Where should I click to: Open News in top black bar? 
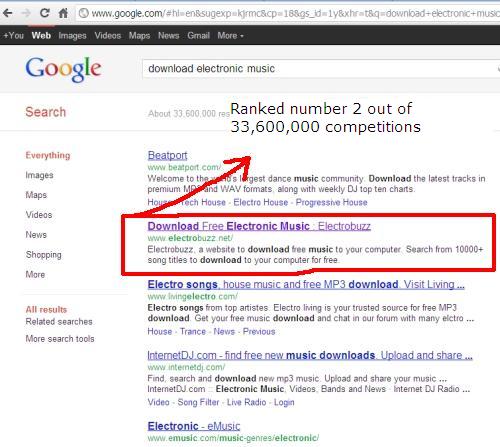click(x=169, y=35)
